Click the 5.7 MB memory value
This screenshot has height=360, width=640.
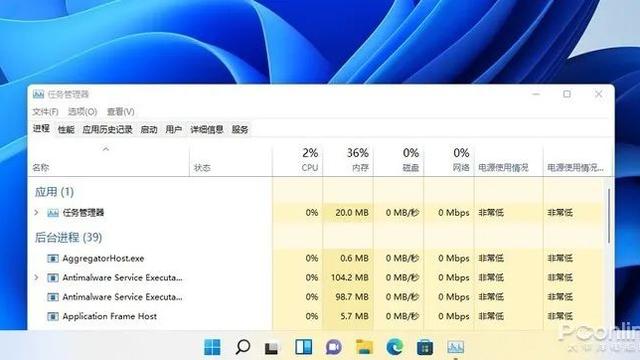354,316
